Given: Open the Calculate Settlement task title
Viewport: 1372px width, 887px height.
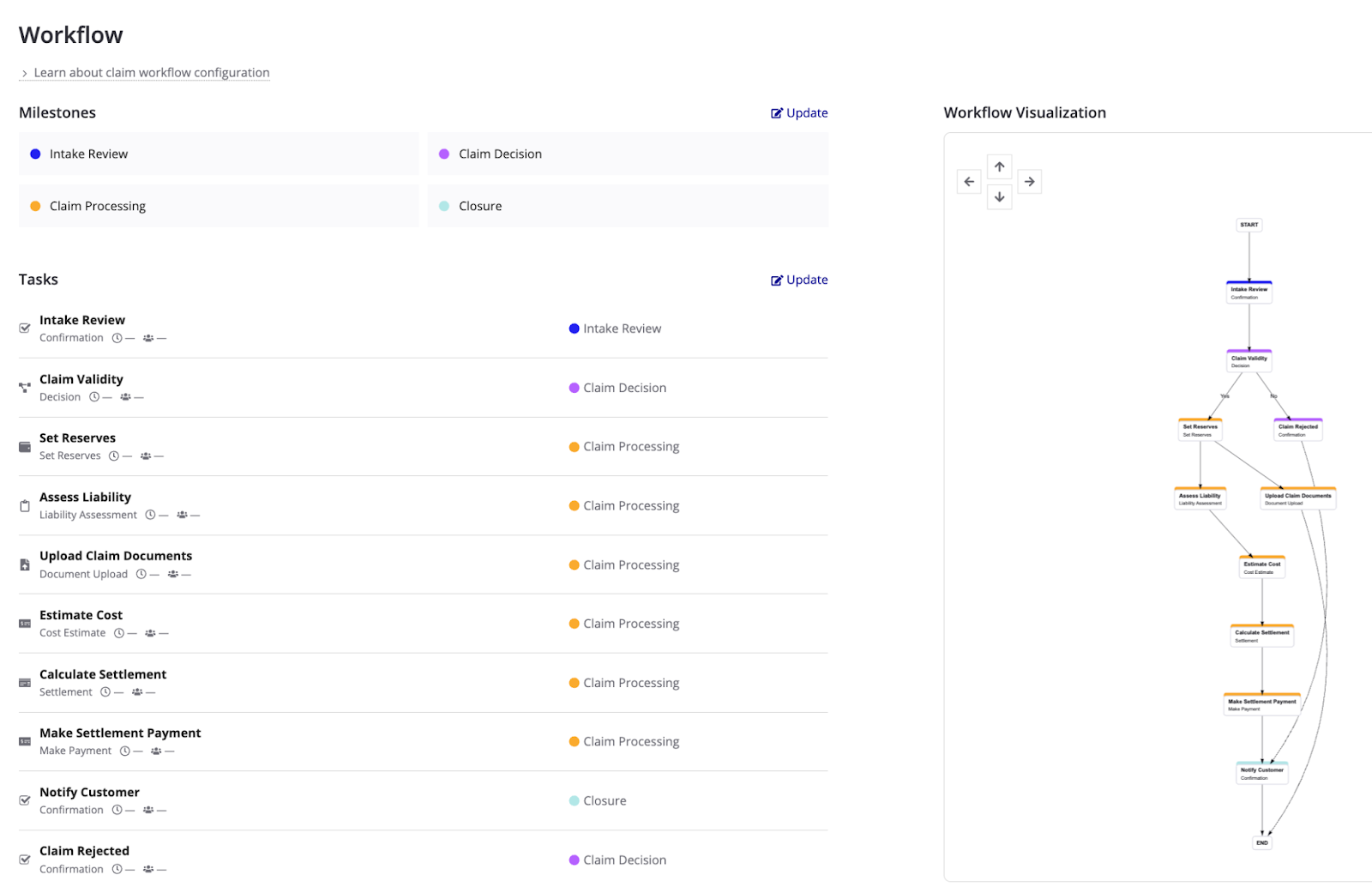Looking at the screenshot, I should tap(103, 674).
